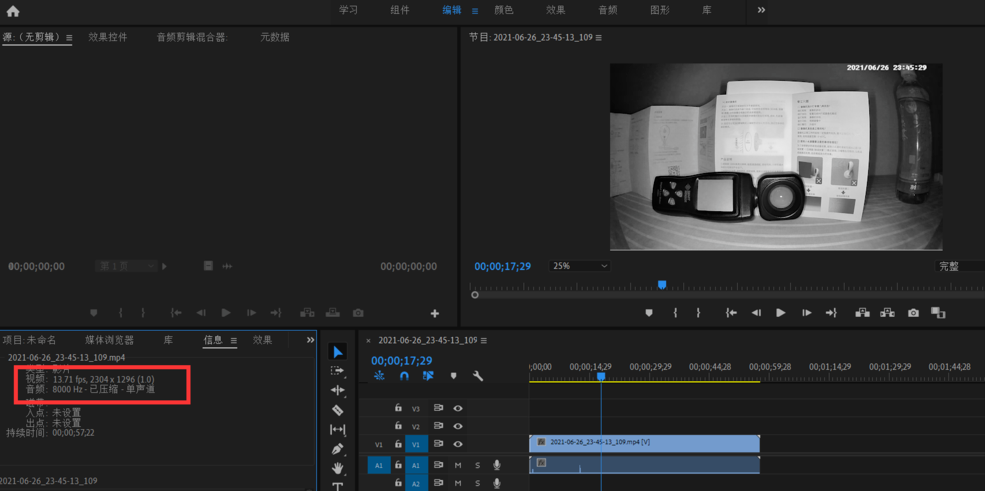Mute audio track A1 with M button
The width and height of the screenshot is (985, 491).
coord(458,465)
